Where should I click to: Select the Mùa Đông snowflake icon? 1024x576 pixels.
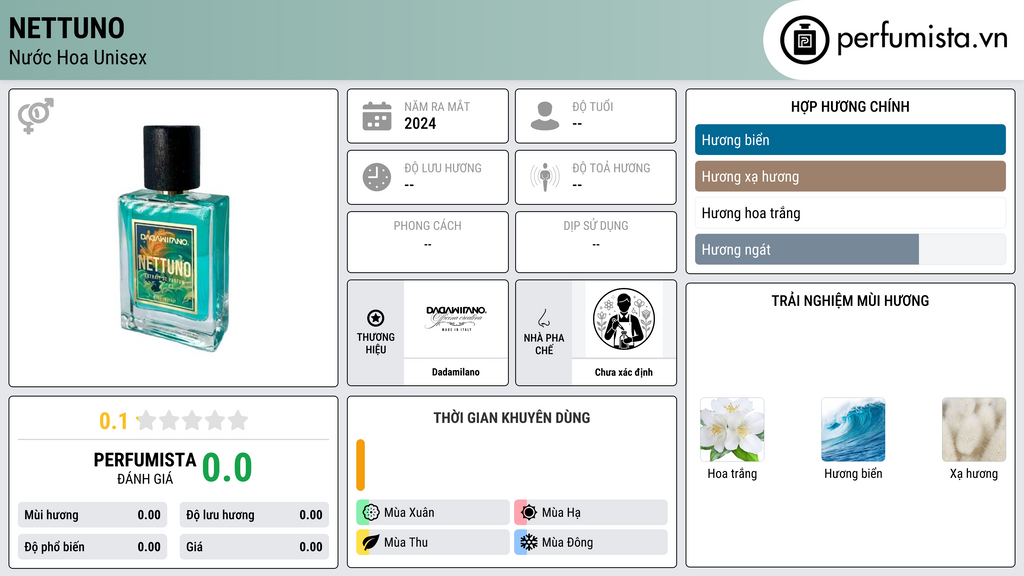[529, 542]
